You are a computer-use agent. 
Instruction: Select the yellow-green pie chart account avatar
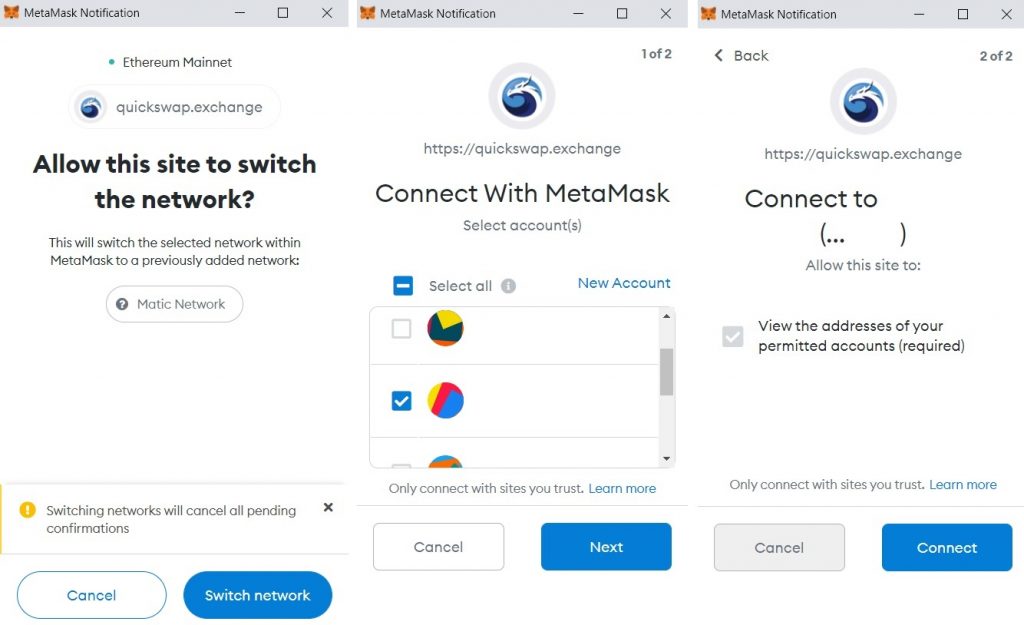(444, 328)
